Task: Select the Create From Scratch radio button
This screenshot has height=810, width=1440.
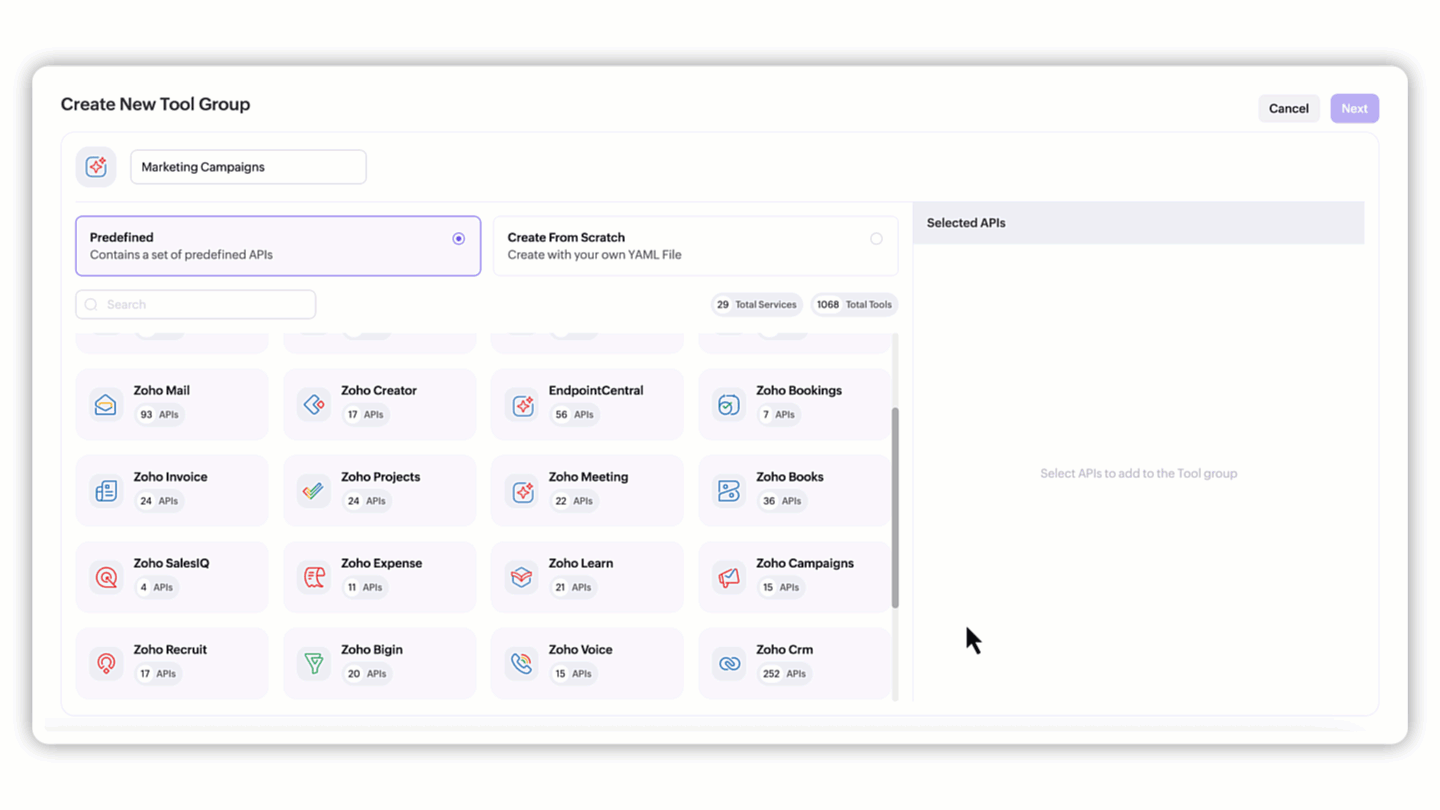Action: point(876,239)
